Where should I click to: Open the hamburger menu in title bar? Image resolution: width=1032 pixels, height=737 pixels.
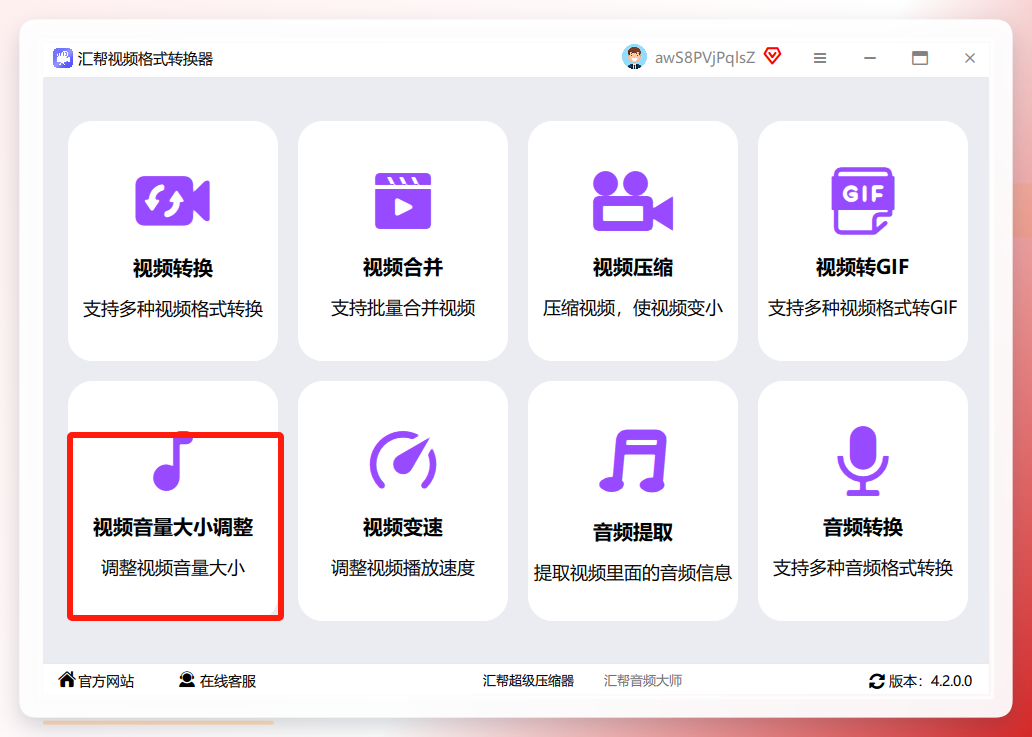pyautogui.click(x=819, y=58)
